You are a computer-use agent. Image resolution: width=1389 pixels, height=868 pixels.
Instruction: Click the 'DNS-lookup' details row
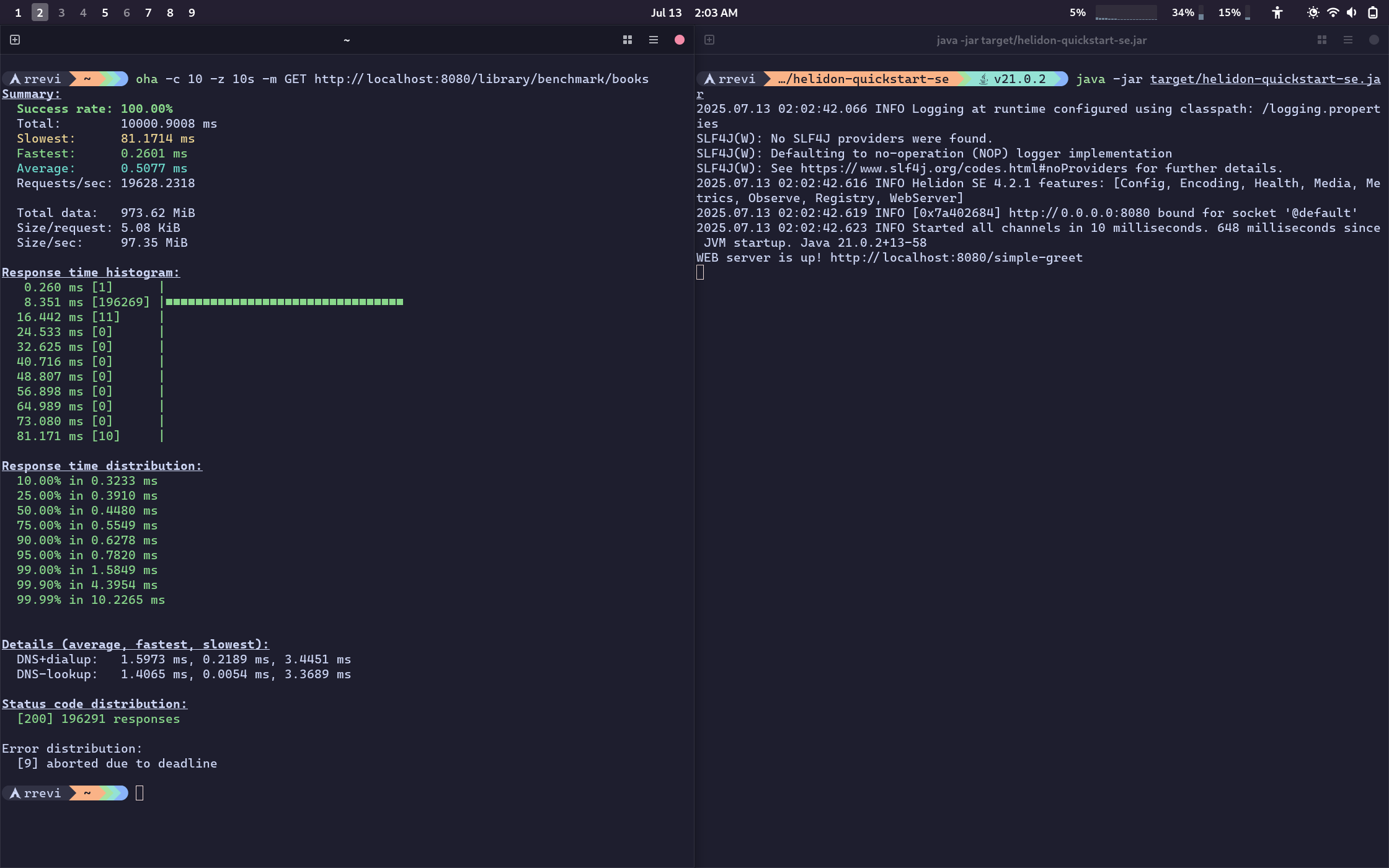click(184, 675)
